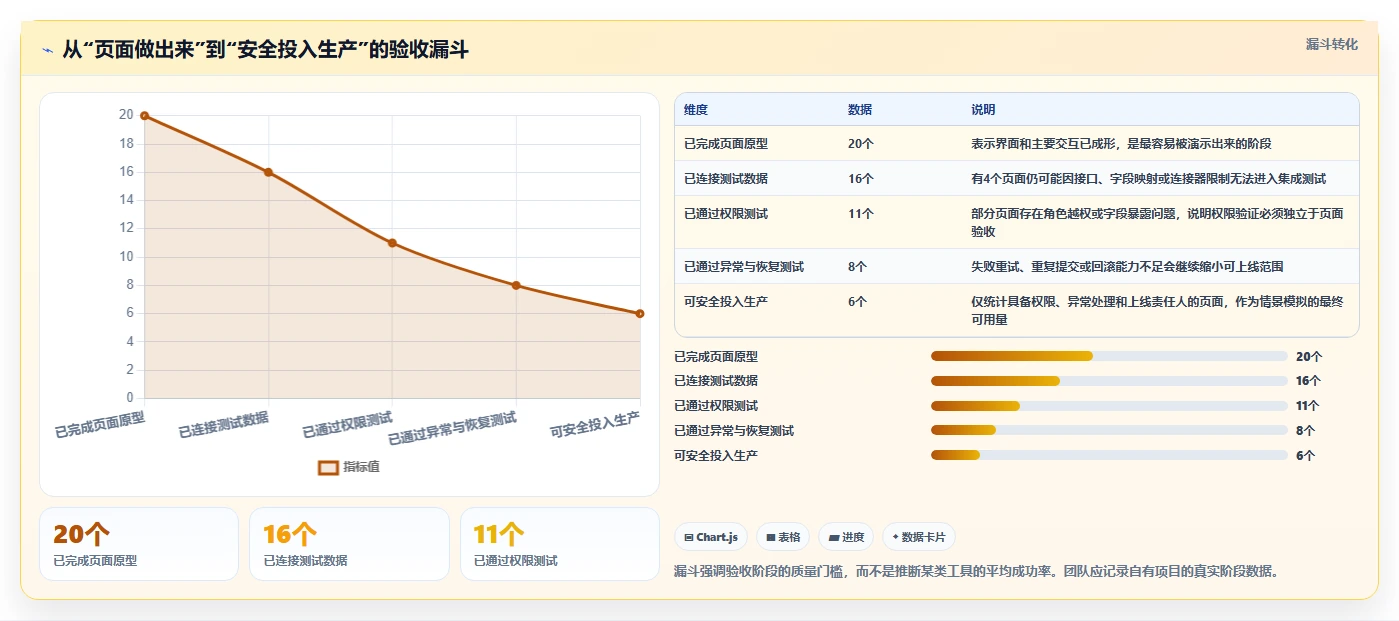Click the 进度 tag chip
1399x621 pixels.
[x=846, y=537]
